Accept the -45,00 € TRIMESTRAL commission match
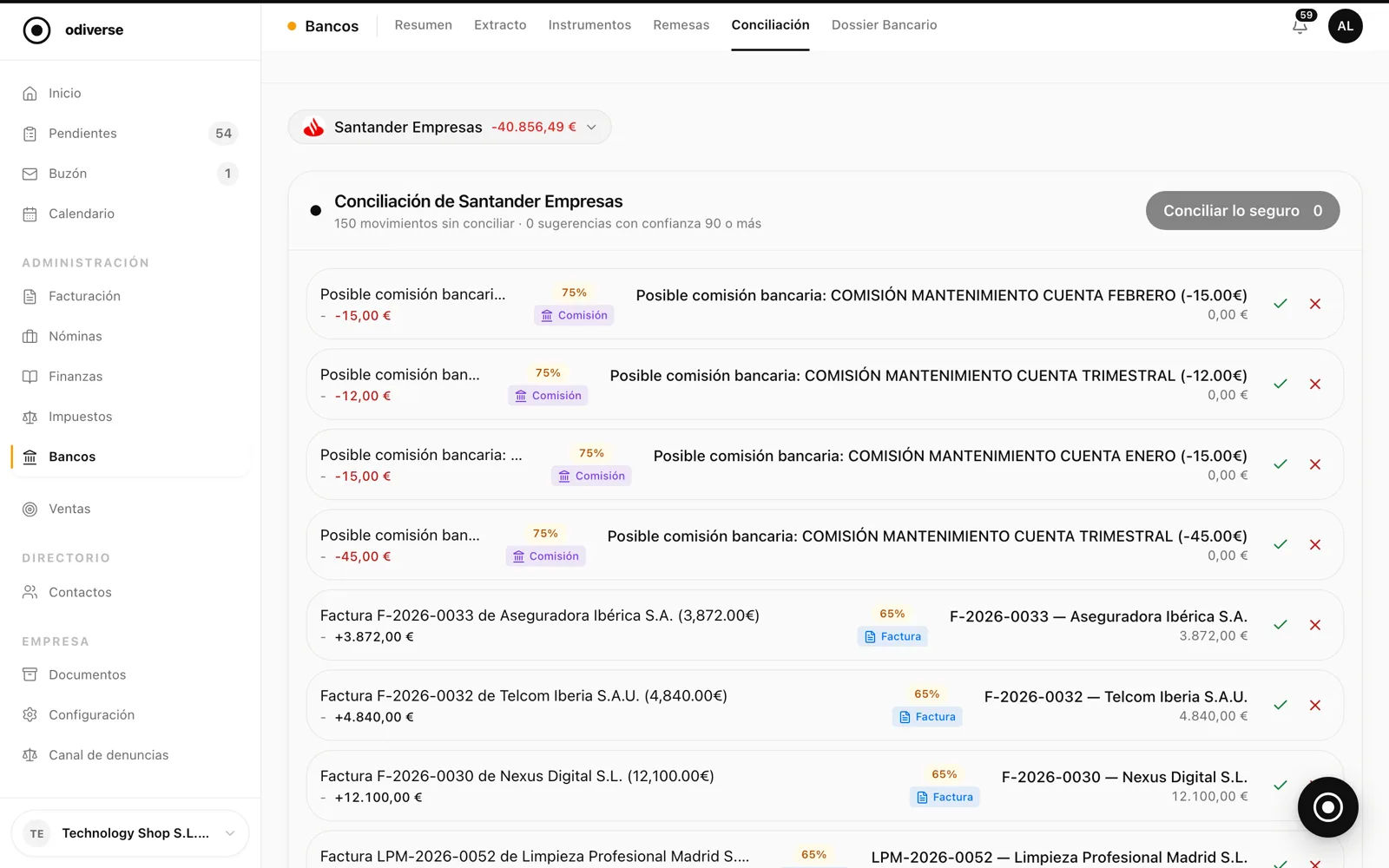1389x868 pixels. [x=1280, y=544]
